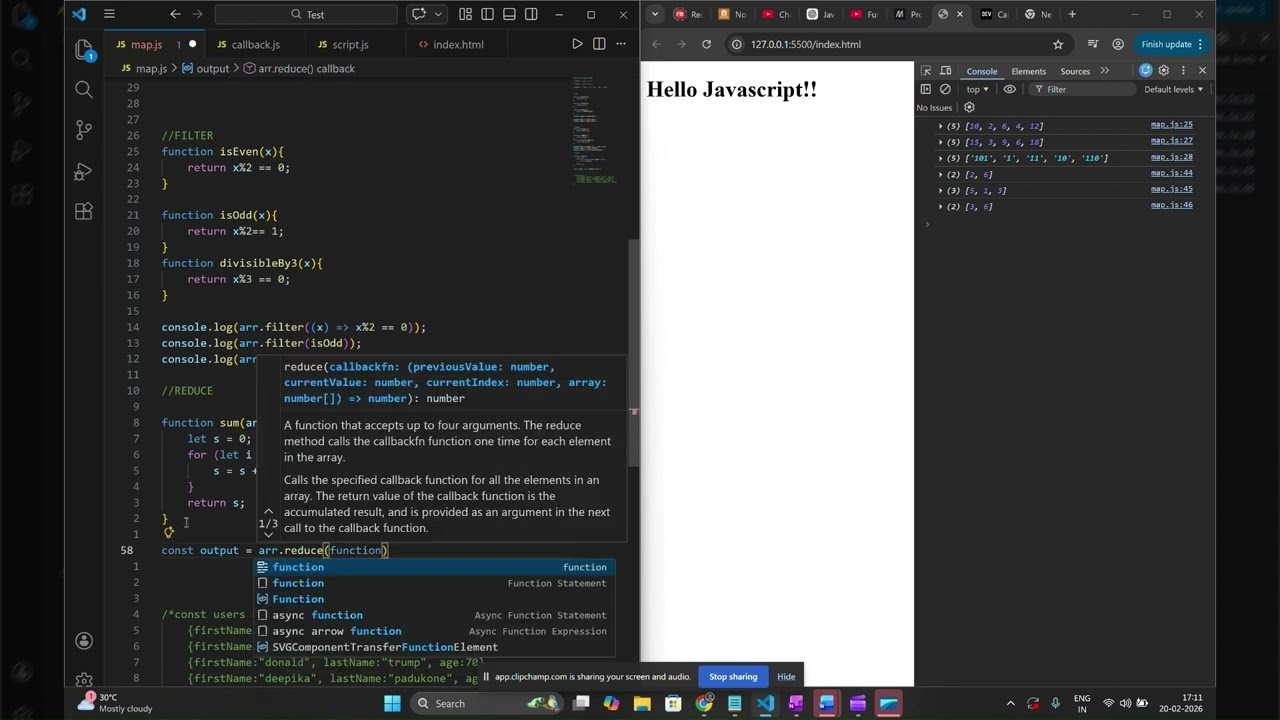Open Chrome tab search dropdown
Viewport: 1280px width, 720px height.
click(654, 14)
